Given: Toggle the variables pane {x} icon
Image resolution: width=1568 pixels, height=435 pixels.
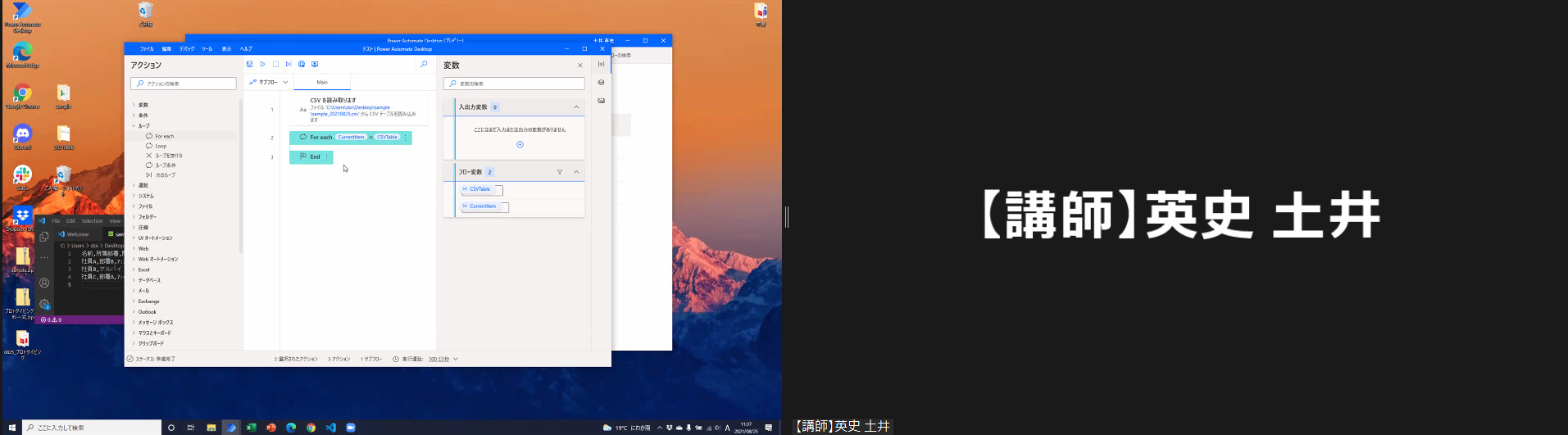Looking at the screenshot, I should point(602,64).
